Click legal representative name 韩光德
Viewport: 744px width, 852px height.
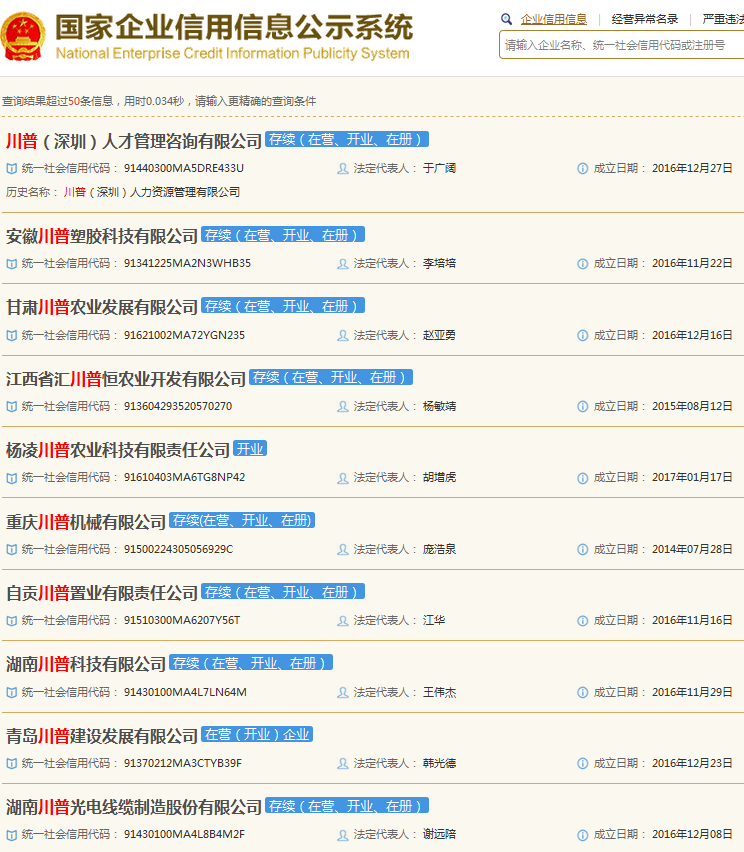(x=439, y=763)
